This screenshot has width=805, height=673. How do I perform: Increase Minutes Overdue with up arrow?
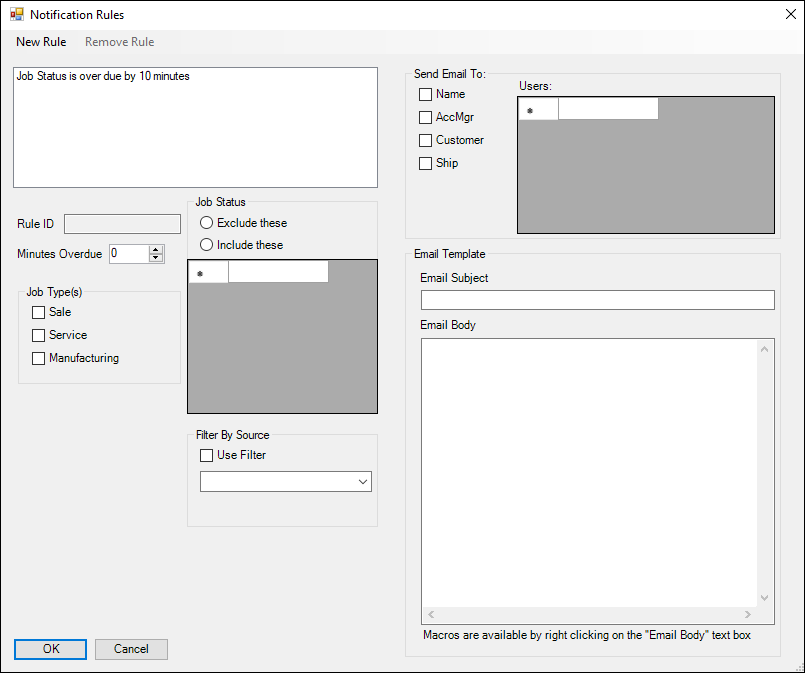pos(155,250)
